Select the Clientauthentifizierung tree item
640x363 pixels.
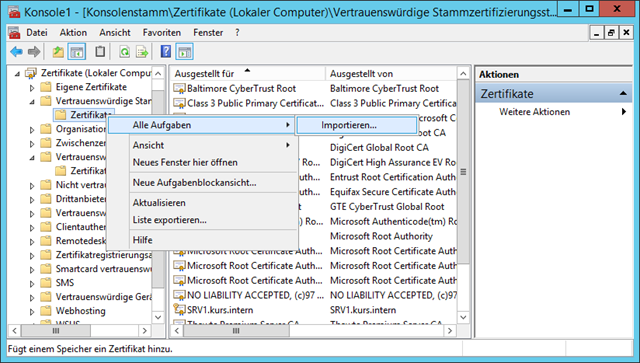(x=81, y=227)
